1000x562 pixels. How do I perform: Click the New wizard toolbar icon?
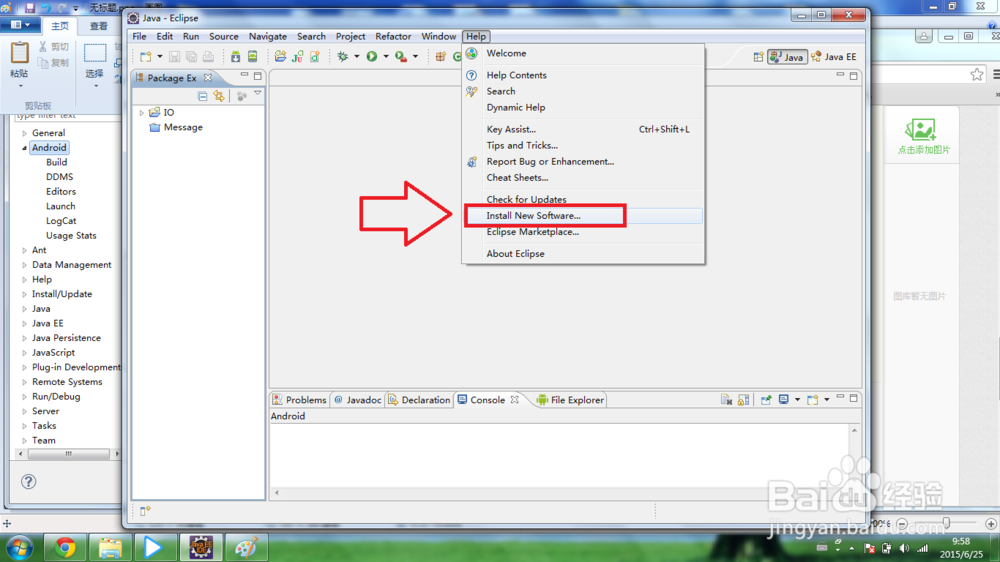pyautogui.click(x=146, y=57)
